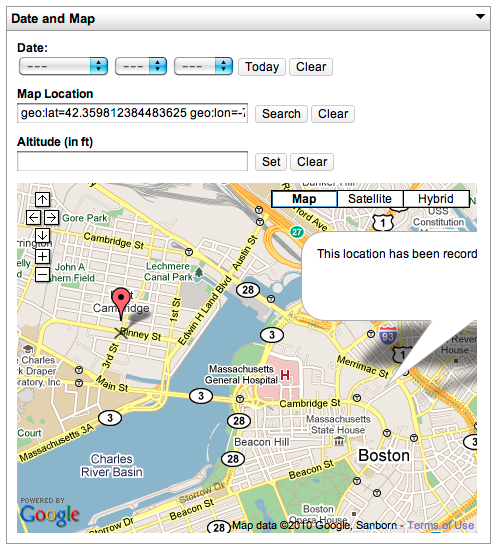The width and height of the screenshot is (501, 558).
Task: Click the Boston city label
Action: [x=384, y=456]
